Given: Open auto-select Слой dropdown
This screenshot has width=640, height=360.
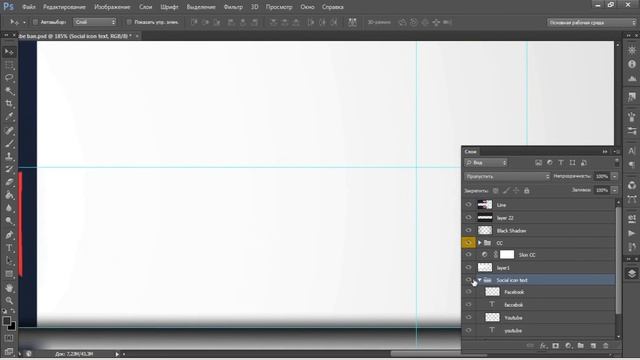Looking at the screenshot, I should coord(95,22).
